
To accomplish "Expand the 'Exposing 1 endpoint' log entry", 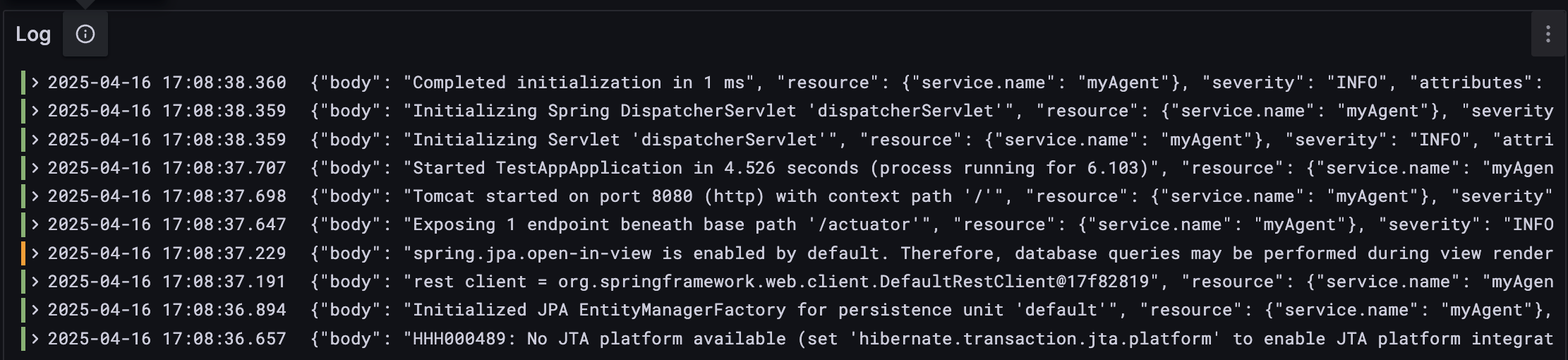I will tap(35, 224).
